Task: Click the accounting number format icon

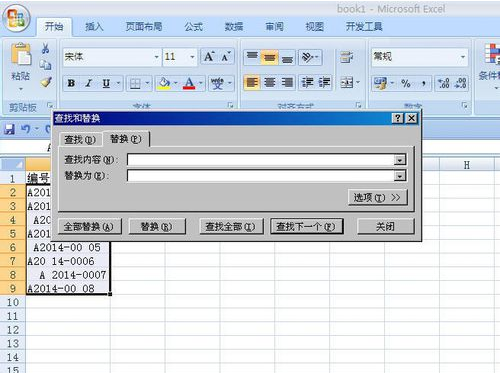Action: (380, 83)
